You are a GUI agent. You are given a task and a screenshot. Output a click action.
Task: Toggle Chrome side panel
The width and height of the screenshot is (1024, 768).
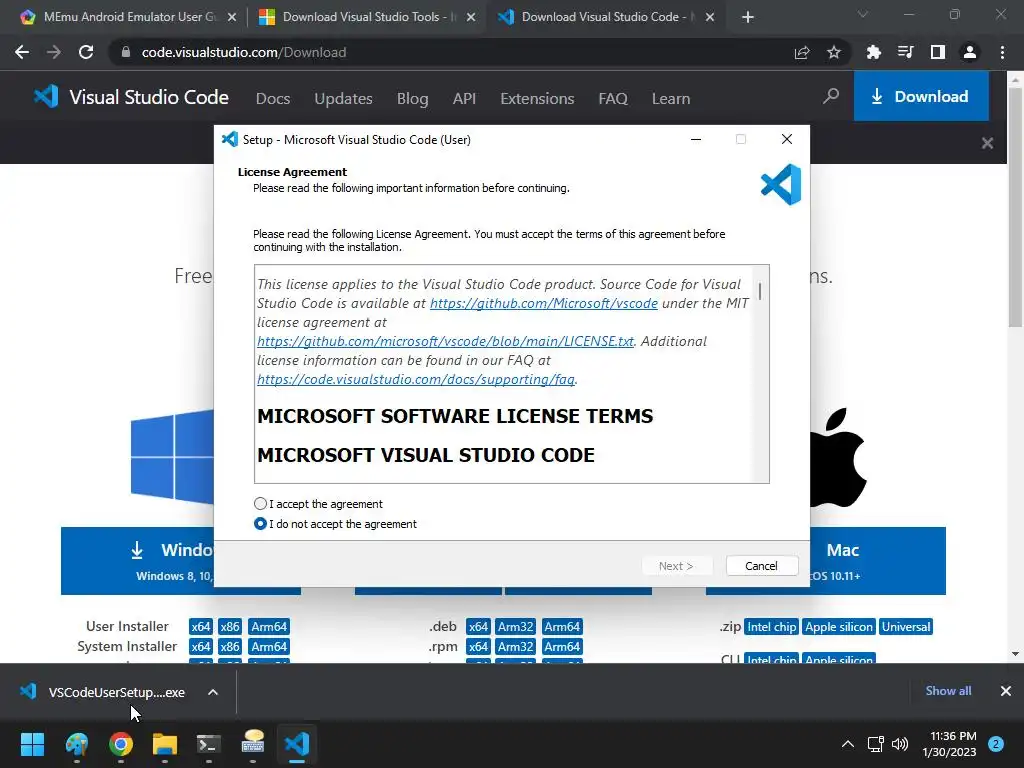tap(938, 52)
